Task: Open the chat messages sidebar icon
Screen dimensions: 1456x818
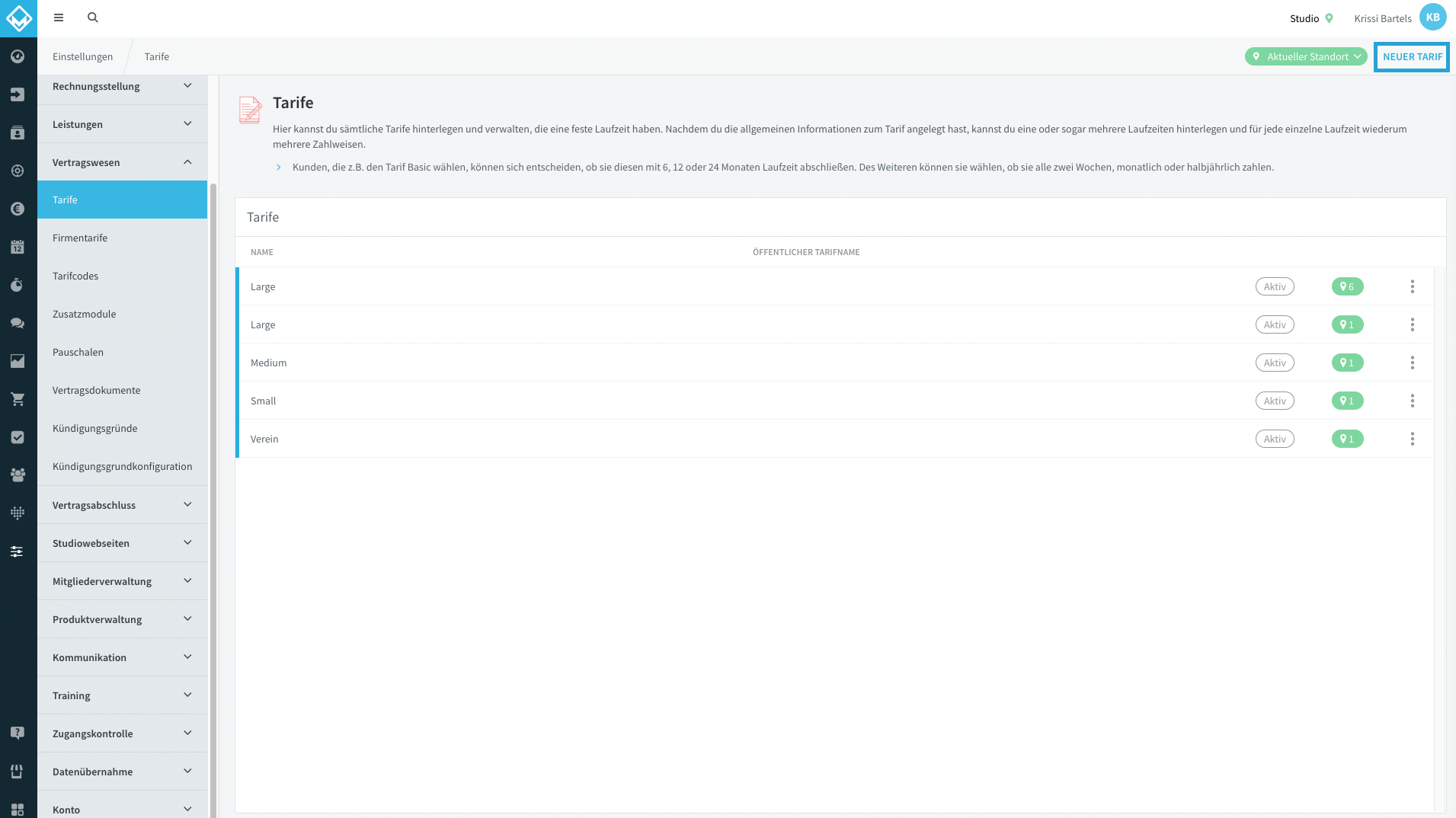Action: 18,323
